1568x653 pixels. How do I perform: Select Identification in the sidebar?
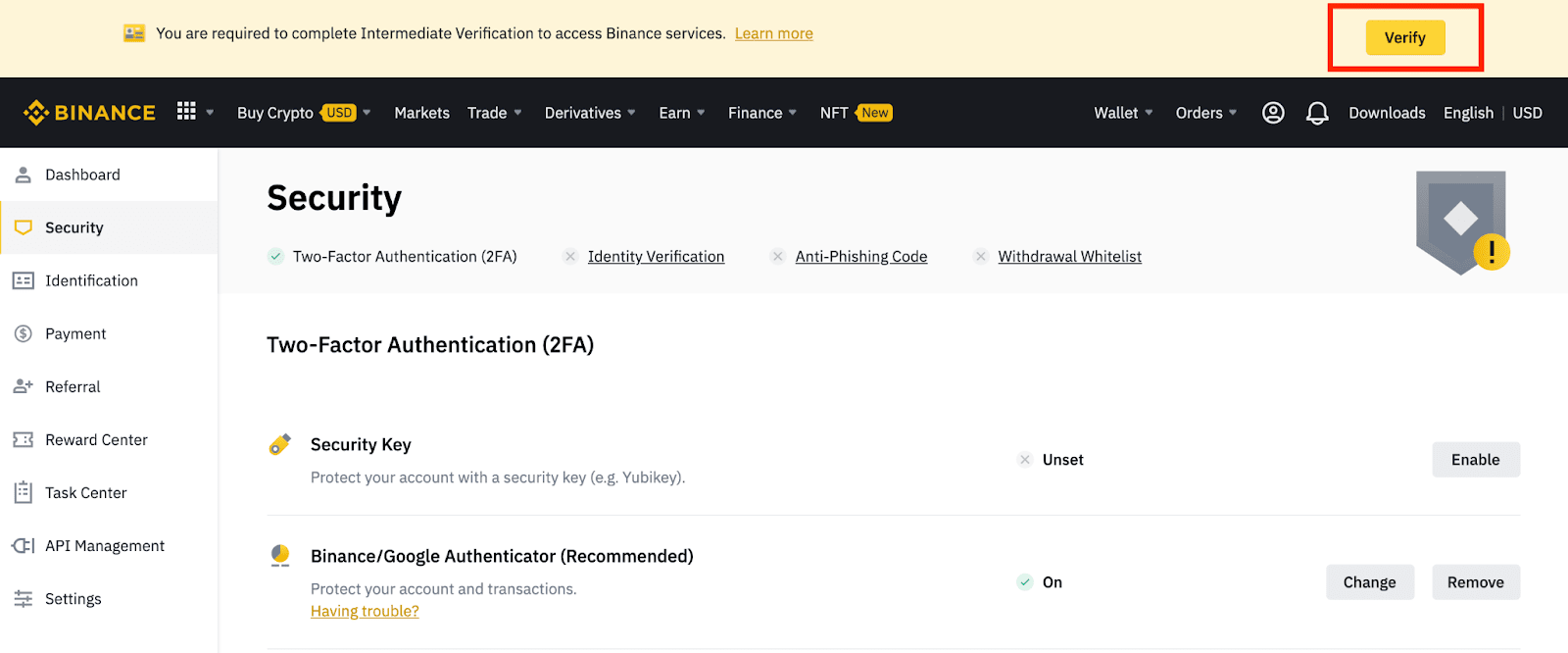click(x=109, y=280)
